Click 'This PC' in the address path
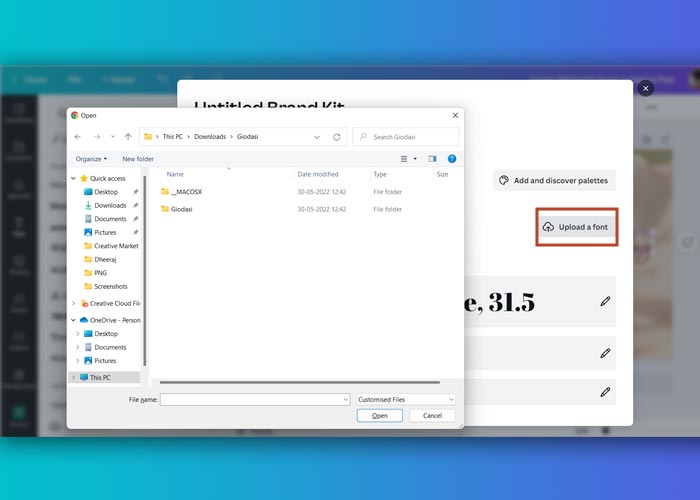Screen dimensions: 700x500 click(x=172, y=137)
